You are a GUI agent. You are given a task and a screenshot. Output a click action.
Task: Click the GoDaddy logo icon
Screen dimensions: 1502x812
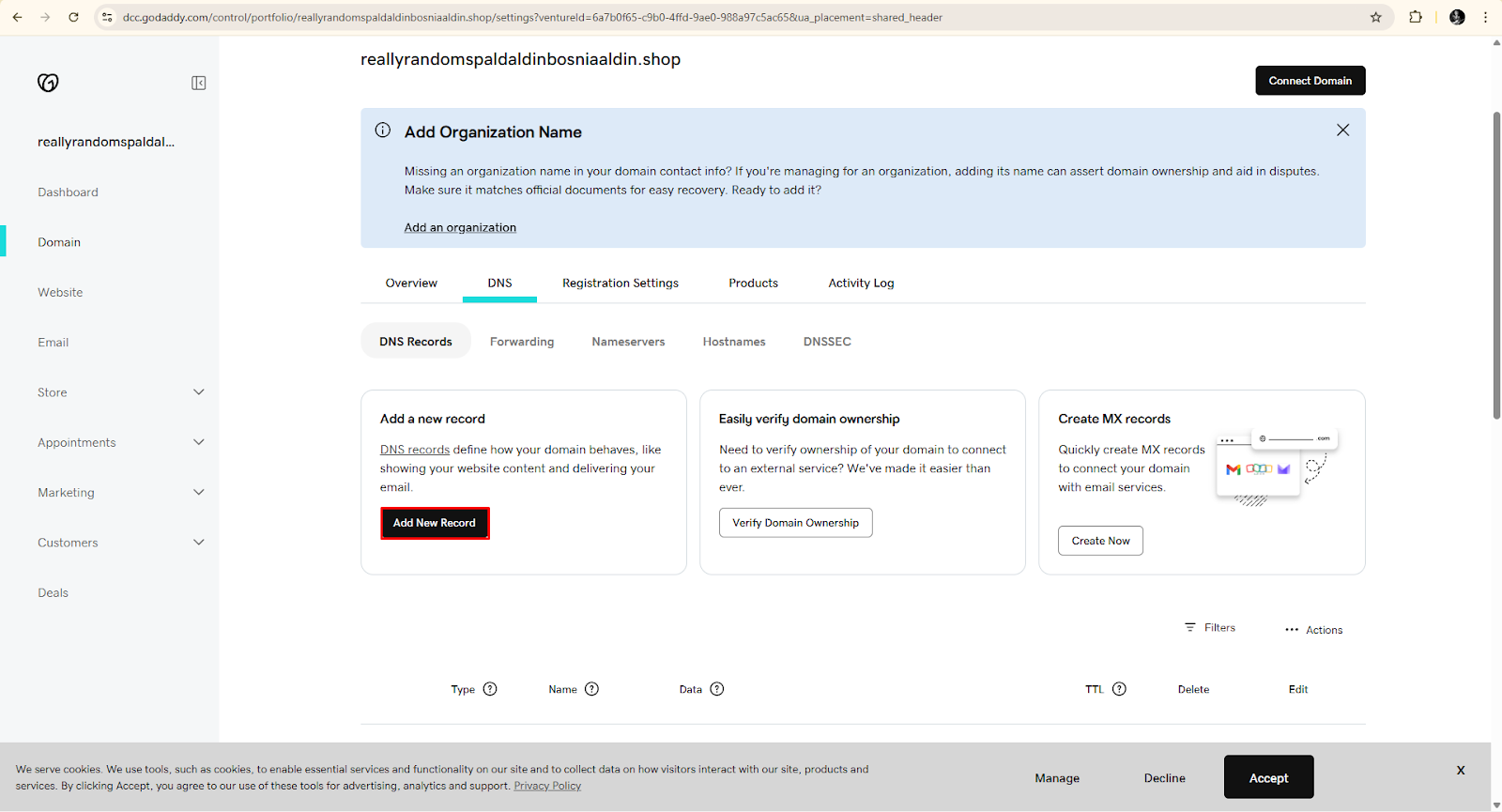pyautogui.click(x=48, y=83)
